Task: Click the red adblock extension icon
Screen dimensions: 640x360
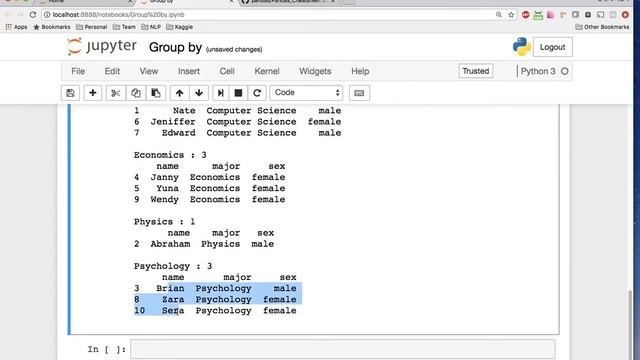Action: (526, 15)
